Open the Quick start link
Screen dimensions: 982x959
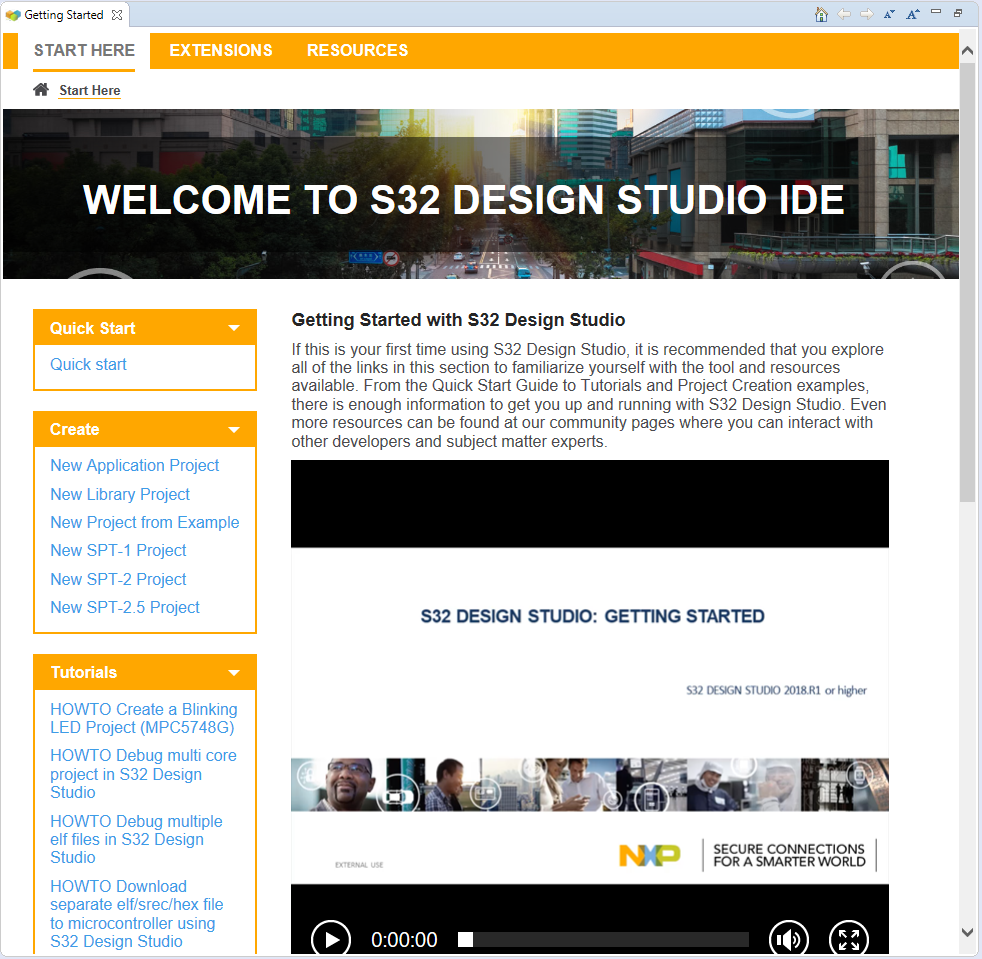pos(88,364)
